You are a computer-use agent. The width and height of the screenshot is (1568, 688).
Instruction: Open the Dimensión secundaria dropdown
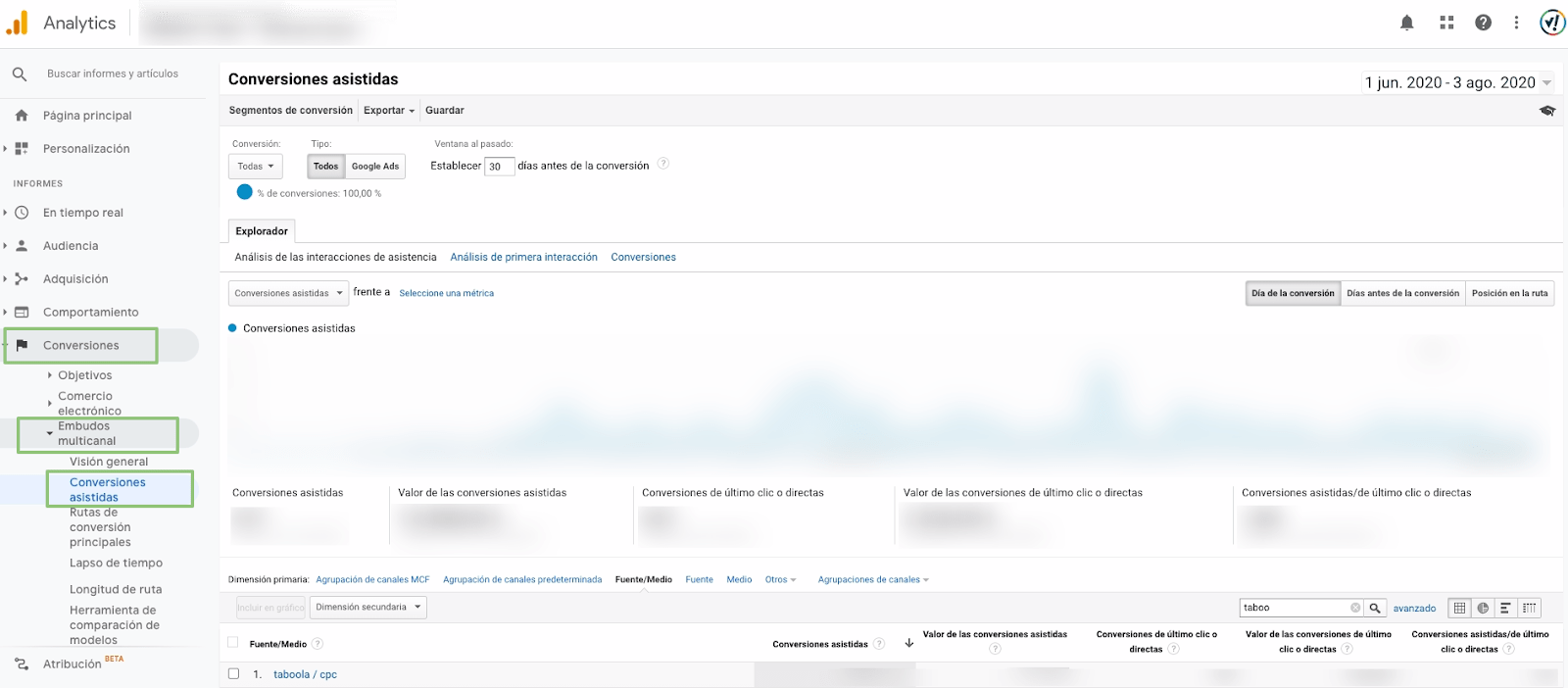[368, 608]
